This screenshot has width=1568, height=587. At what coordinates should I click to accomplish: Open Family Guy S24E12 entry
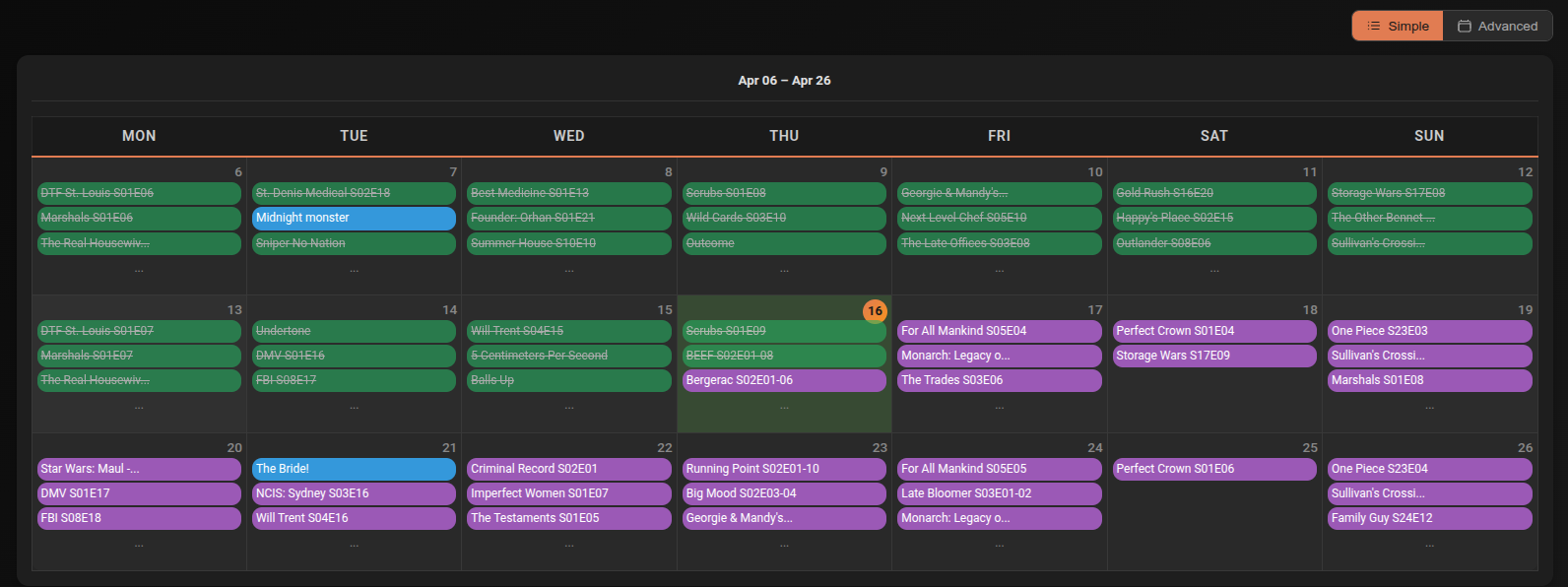point(1429,518)
